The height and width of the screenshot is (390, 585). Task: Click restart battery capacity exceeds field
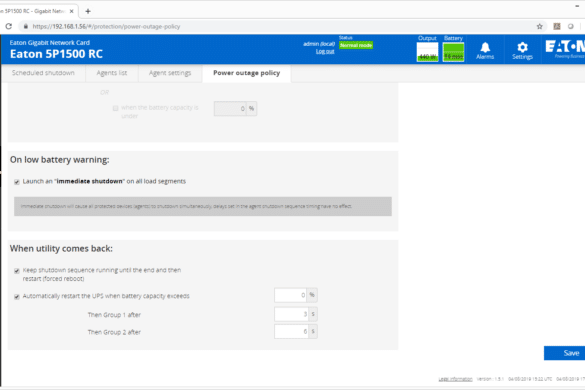coord(291,295)
